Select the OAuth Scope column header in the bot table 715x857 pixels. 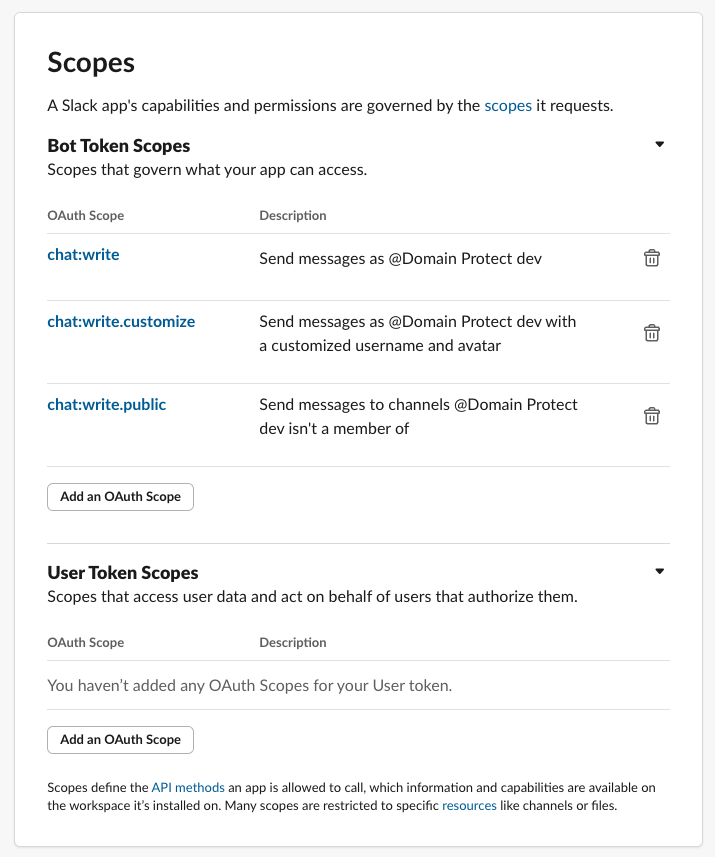tap(86, 215)
